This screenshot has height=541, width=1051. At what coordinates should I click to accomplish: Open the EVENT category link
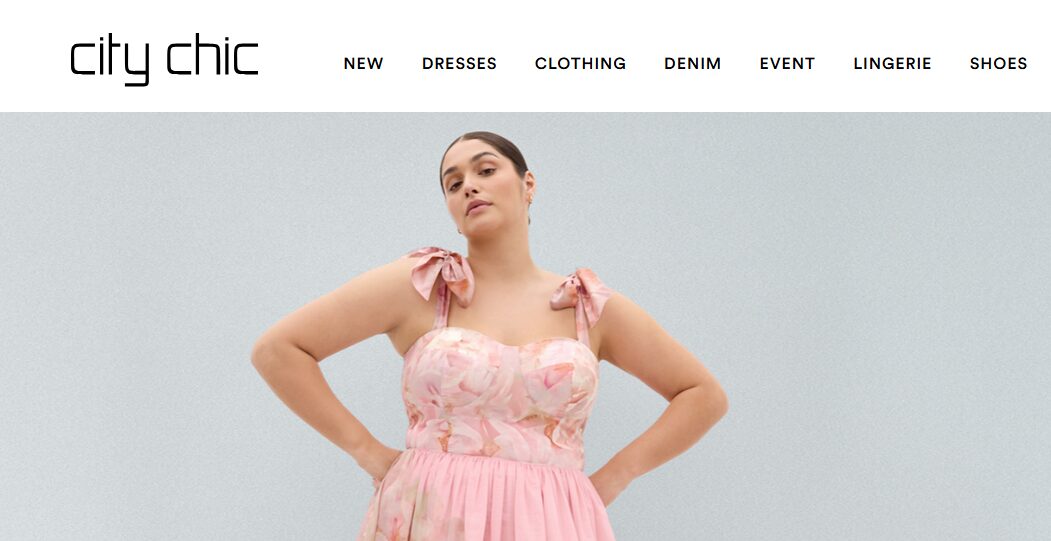point(787,64)
